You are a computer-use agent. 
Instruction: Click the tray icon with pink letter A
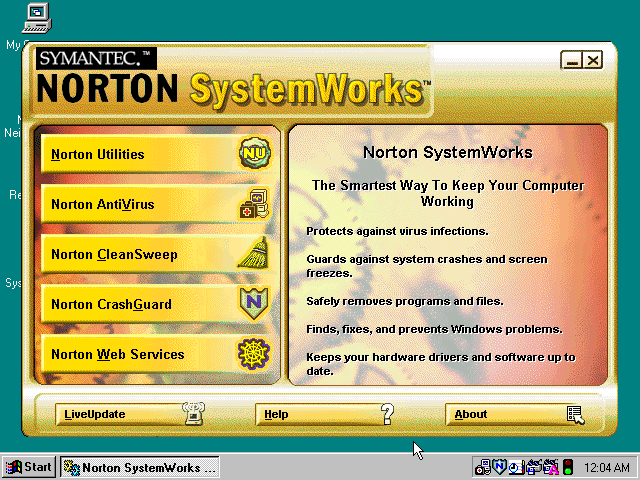[x=550, y=467]
